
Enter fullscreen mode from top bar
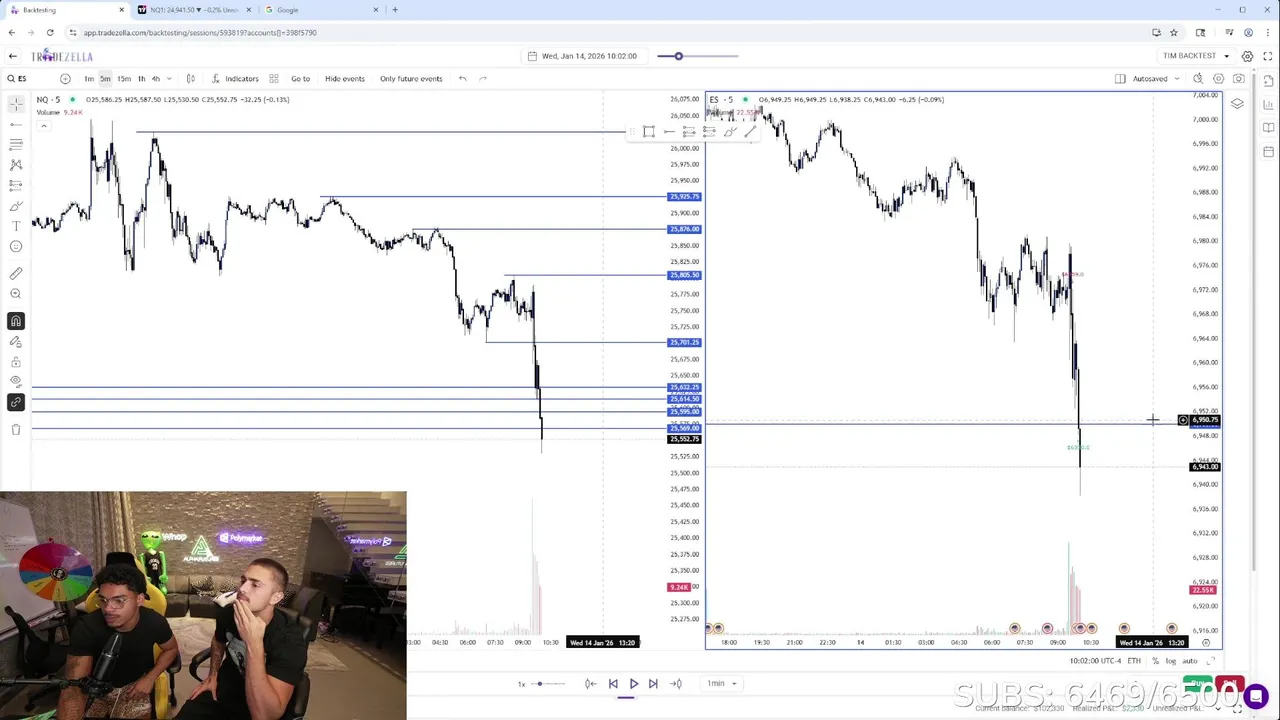[1267, 56]
